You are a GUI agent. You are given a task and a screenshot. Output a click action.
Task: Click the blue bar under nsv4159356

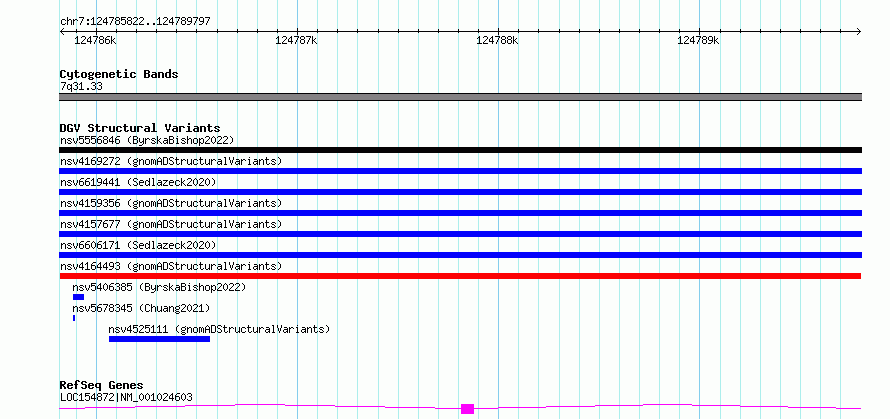click(x=460, y=213)
